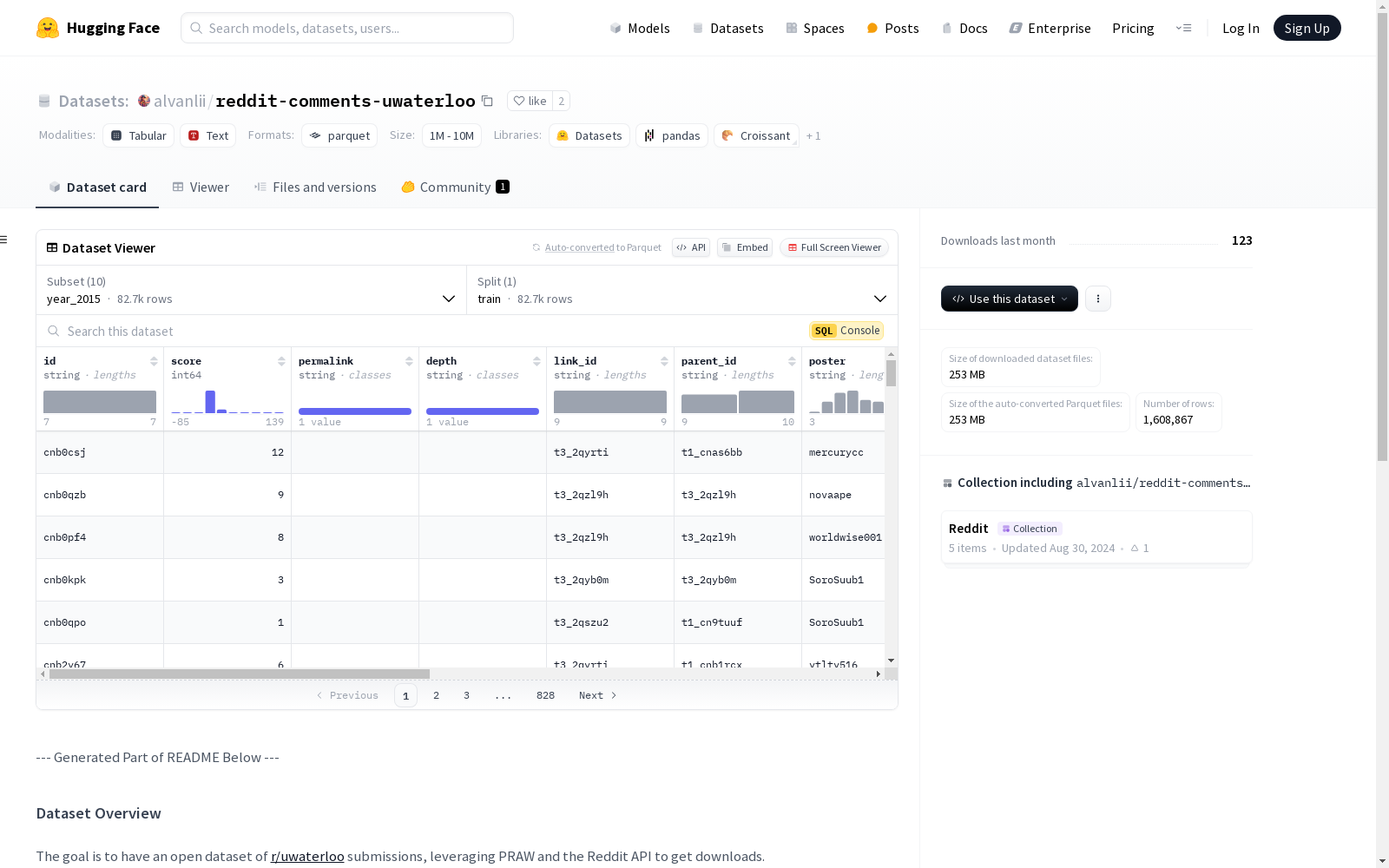The height and width of the screenshot is (868, 1389).
Task: Sort the parent_id column
Action: (792, 361)
